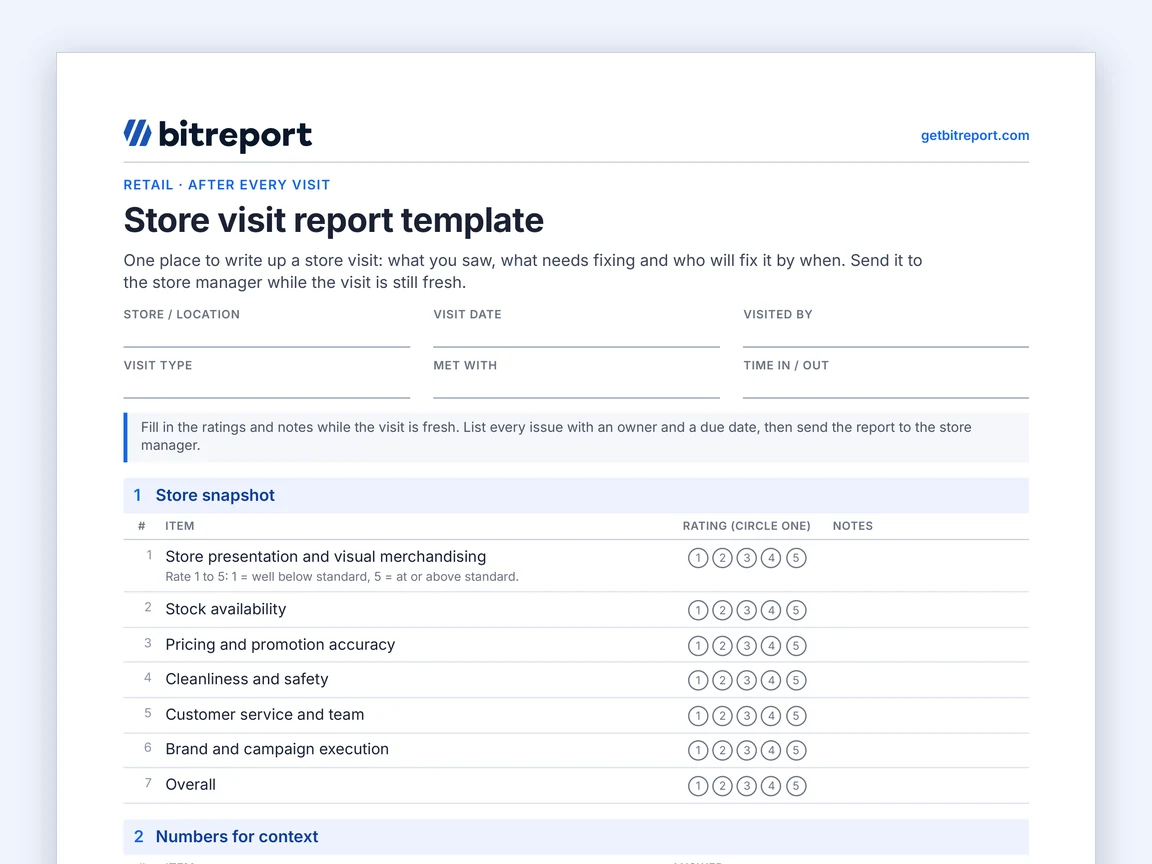Click the Overall row label

pos(190,785)
